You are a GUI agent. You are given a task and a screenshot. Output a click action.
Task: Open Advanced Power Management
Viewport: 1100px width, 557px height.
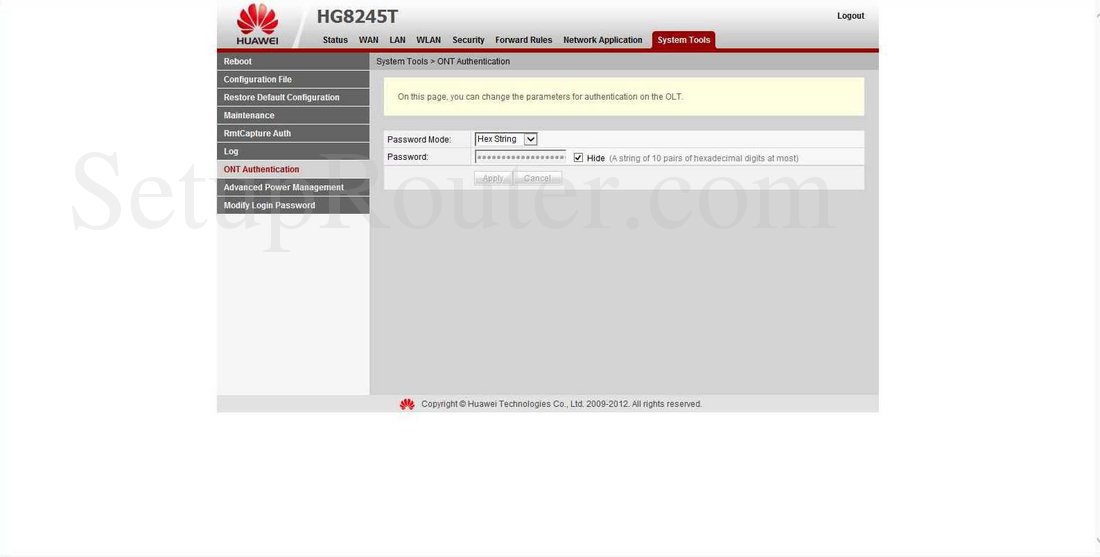pyautogui.click(x=293, y=187)
